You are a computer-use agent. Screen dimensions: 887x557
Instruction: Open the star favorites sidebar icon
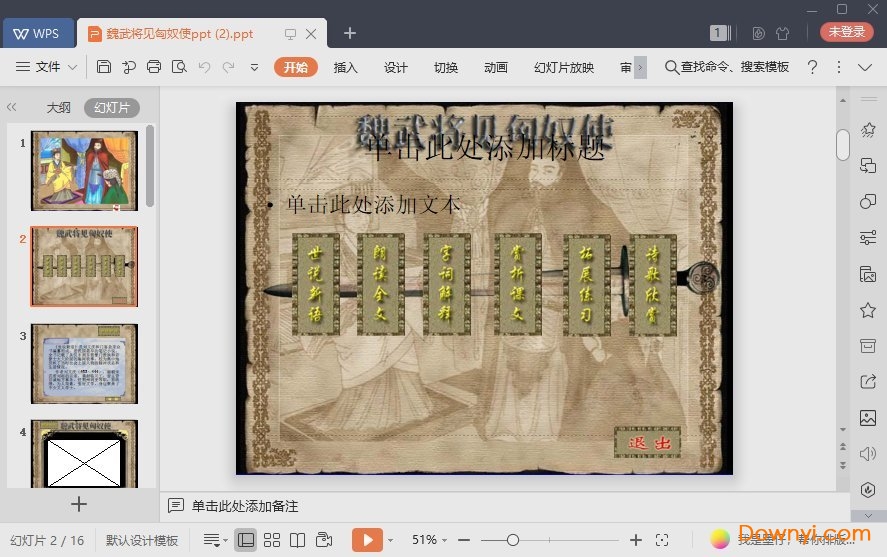[868, 310]
